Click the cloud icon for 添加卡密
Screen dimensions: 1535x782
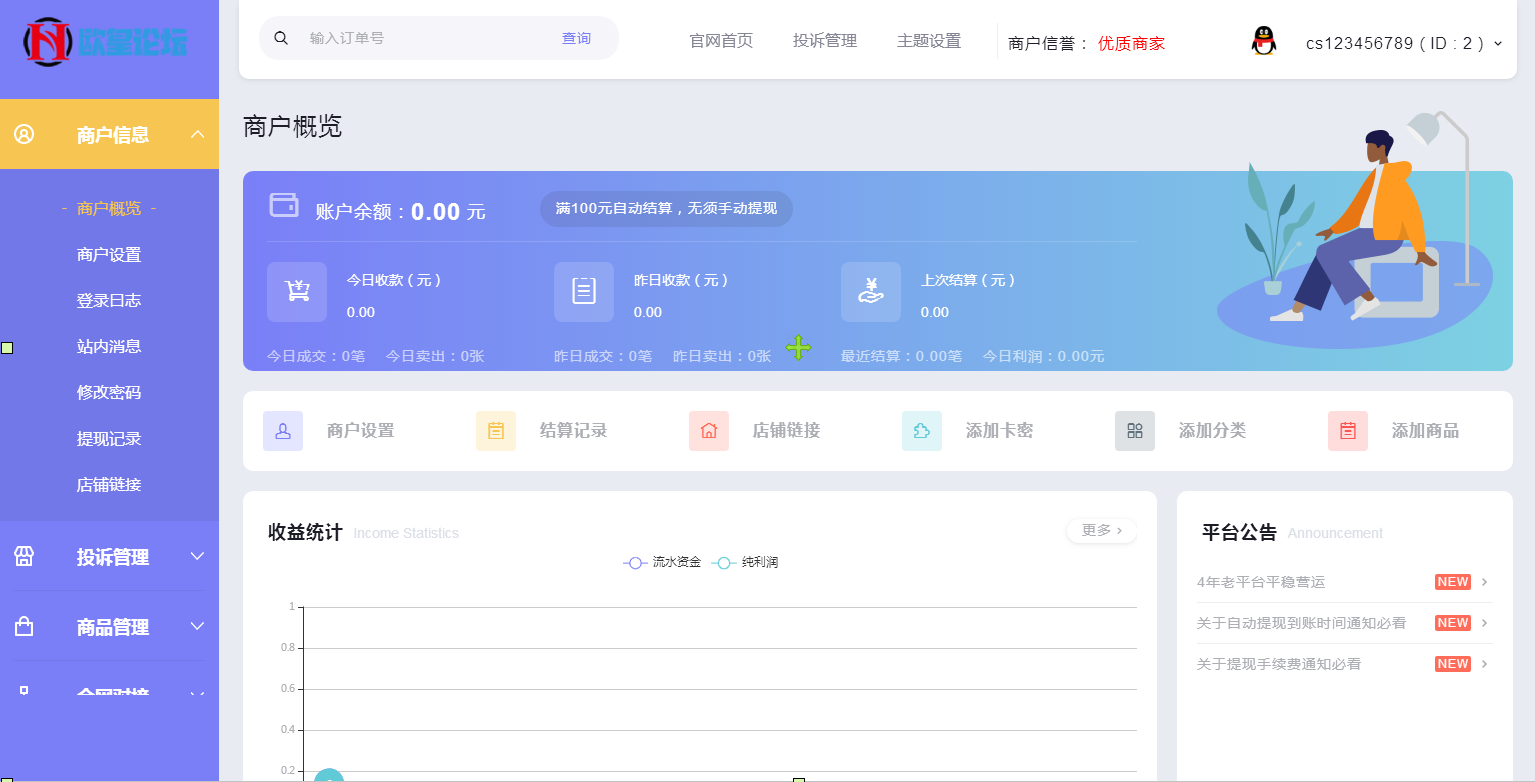tap(922, 430)
